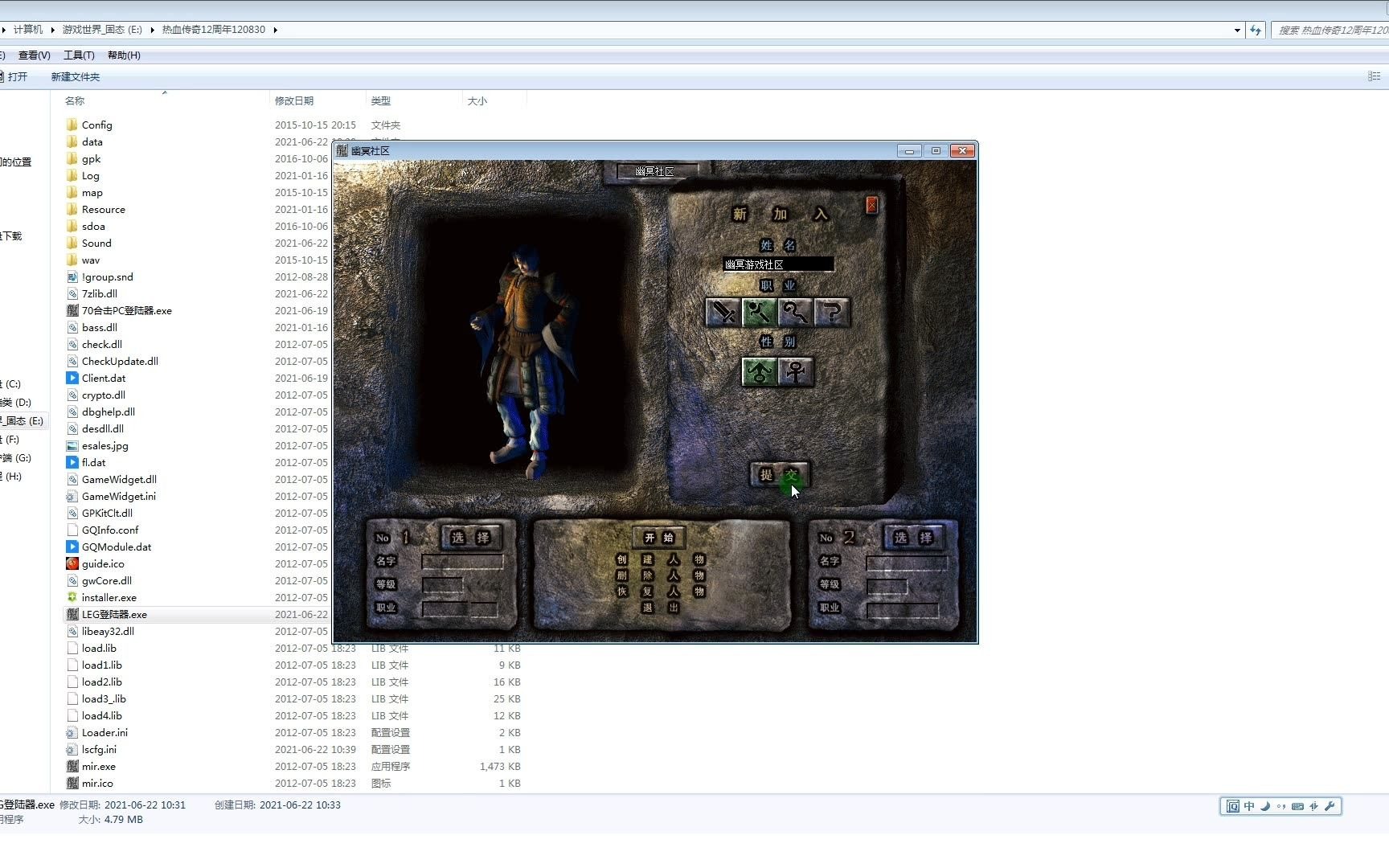Choose the female gender symbol

tap(795, 372)
